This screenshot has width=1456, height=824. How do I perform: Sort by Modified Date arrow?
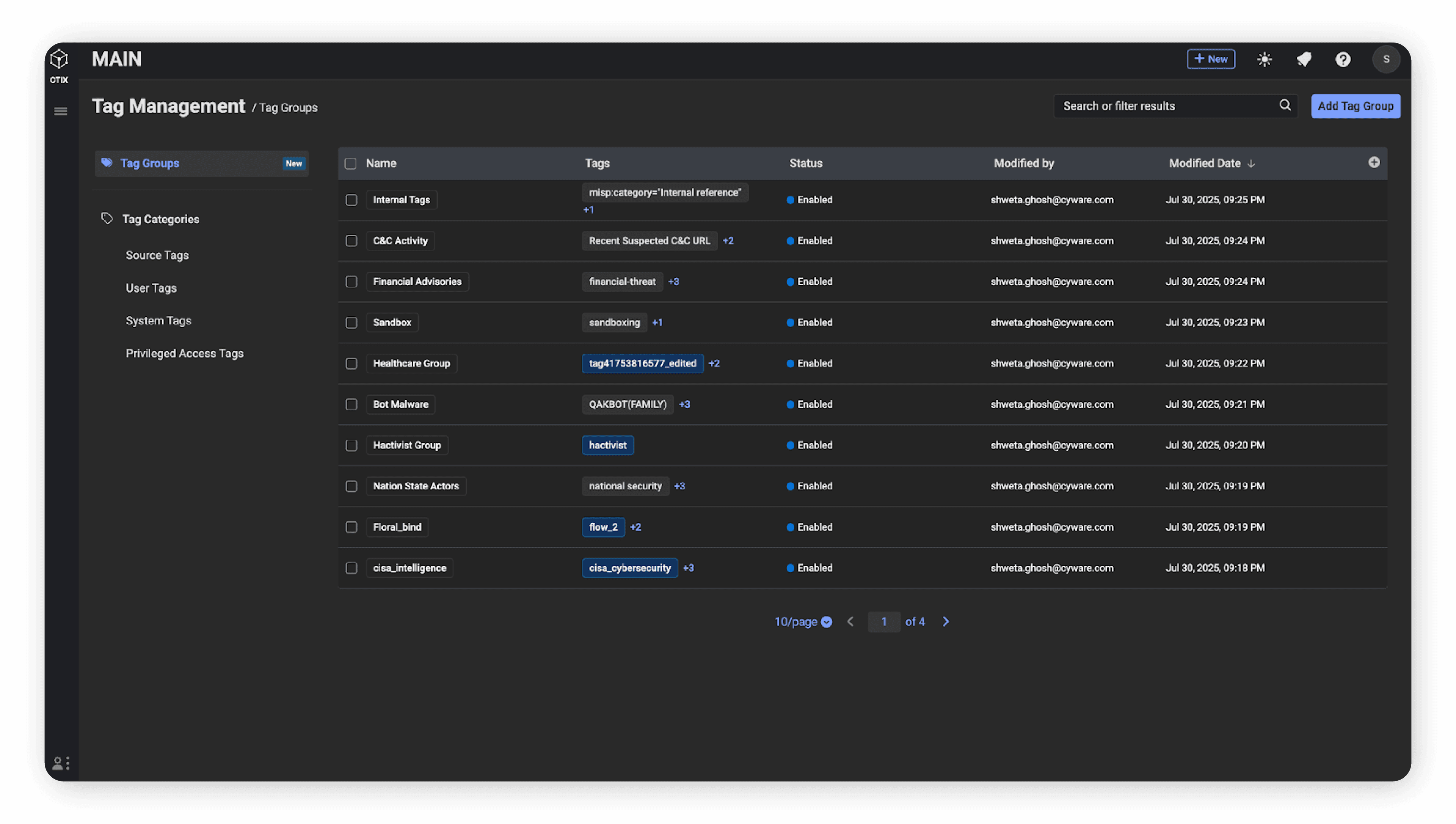1251,164
